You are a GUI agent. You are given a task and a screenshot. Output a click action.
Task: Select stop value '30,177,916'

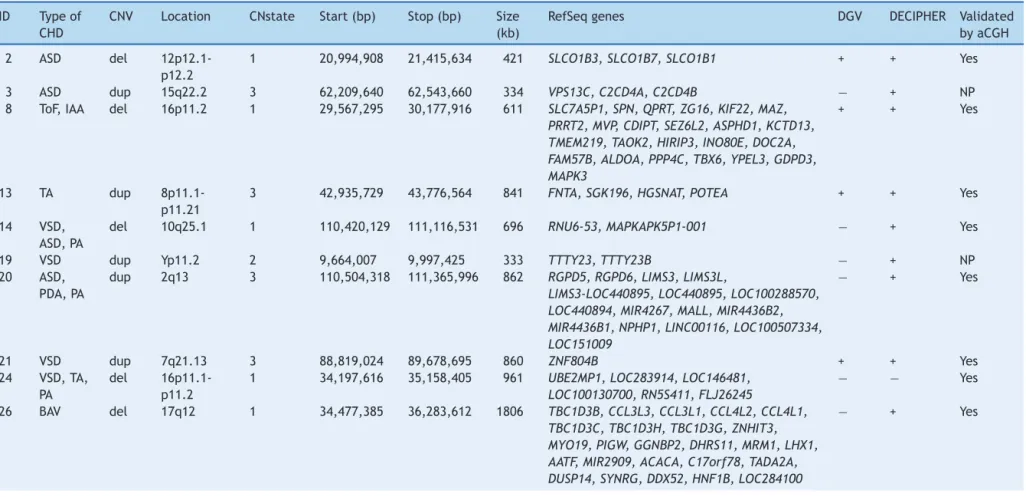[440, 109]
